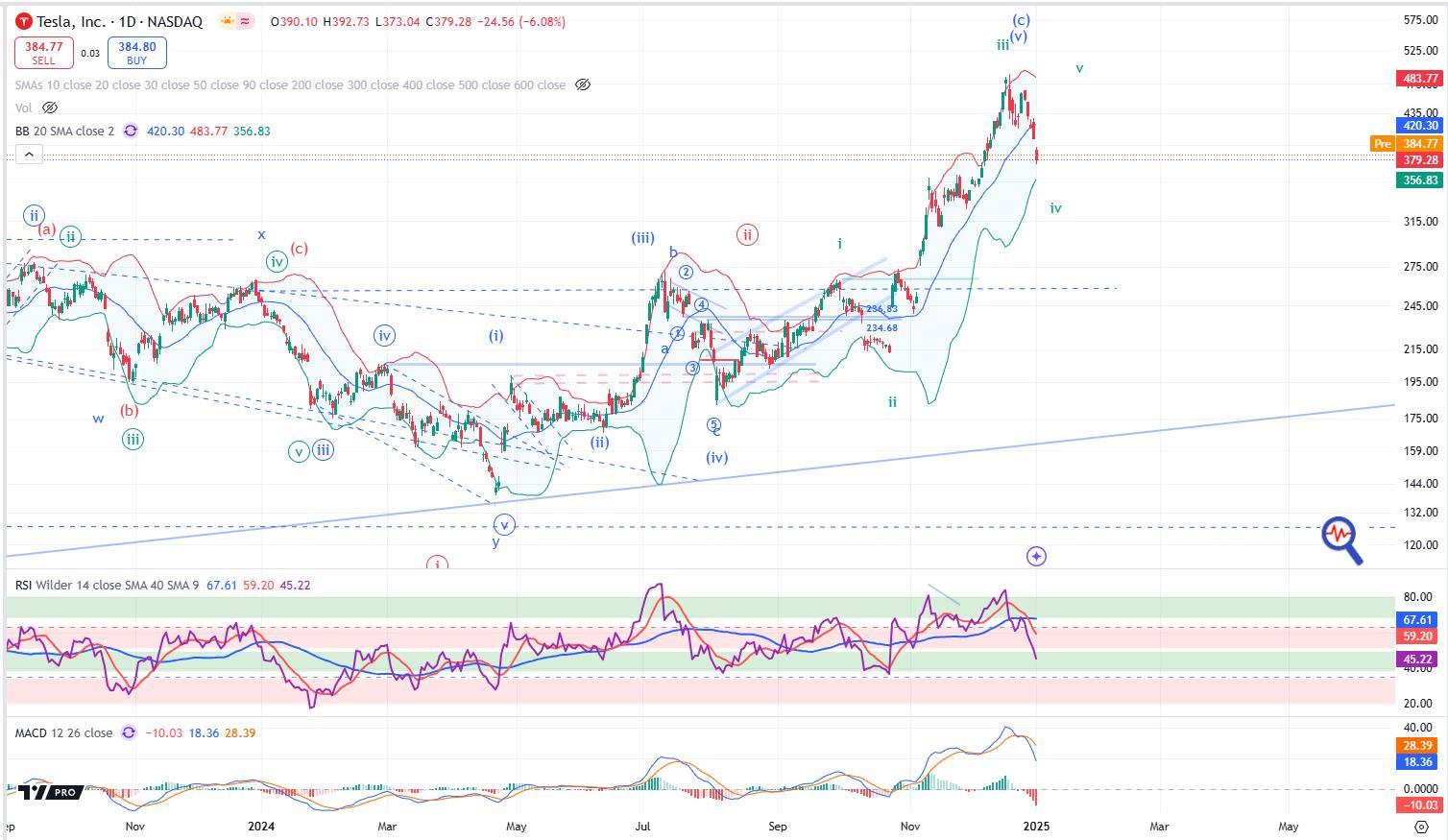Select the BB 20 SMA close 2 legend
1448x840 pixels.
64,131
